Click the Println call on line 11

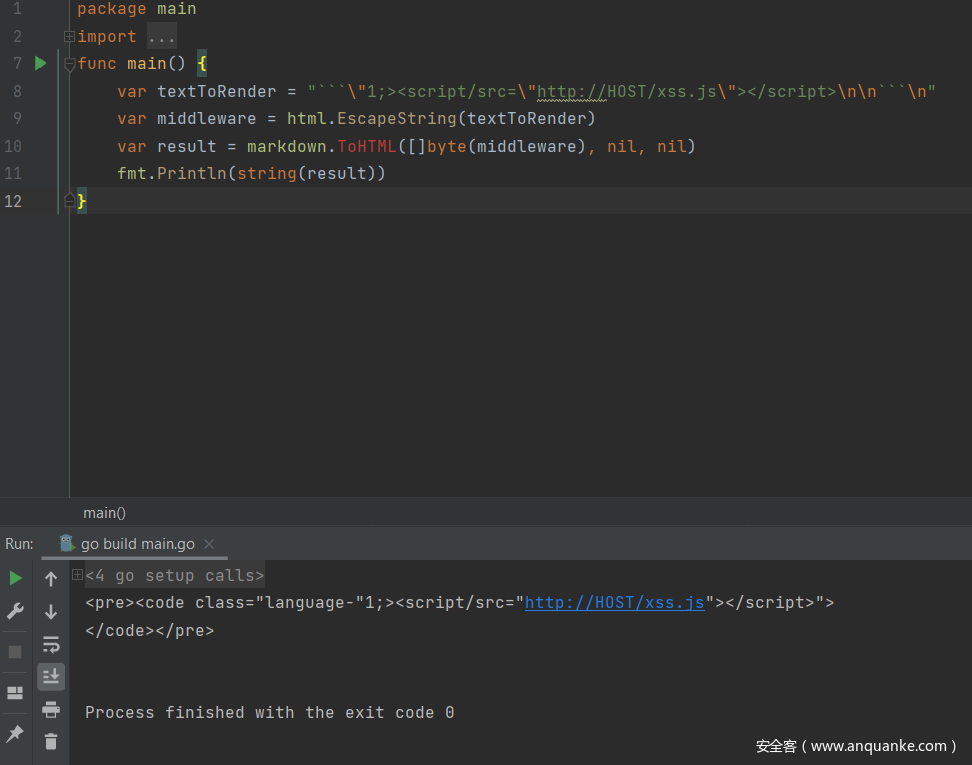pos(192,174)
